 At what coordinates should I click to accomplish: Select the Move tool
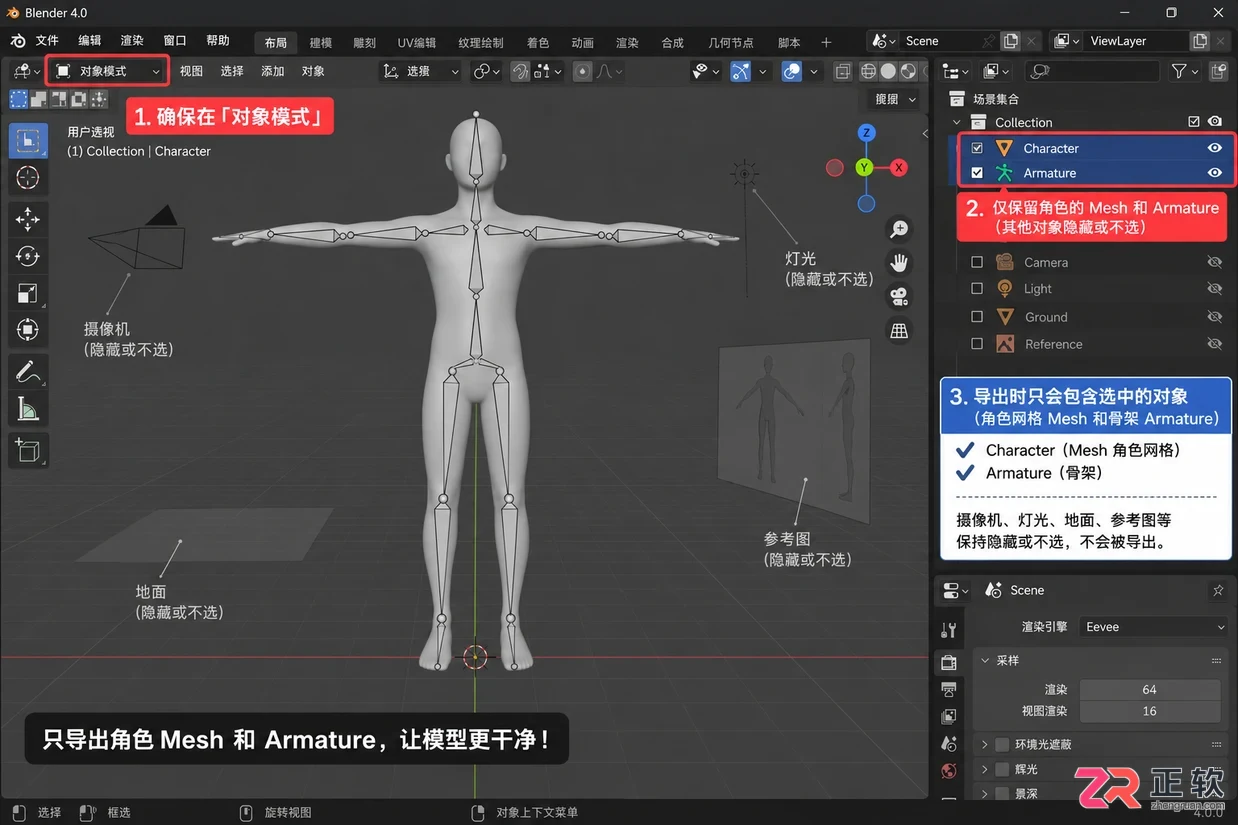pos(28,219)
